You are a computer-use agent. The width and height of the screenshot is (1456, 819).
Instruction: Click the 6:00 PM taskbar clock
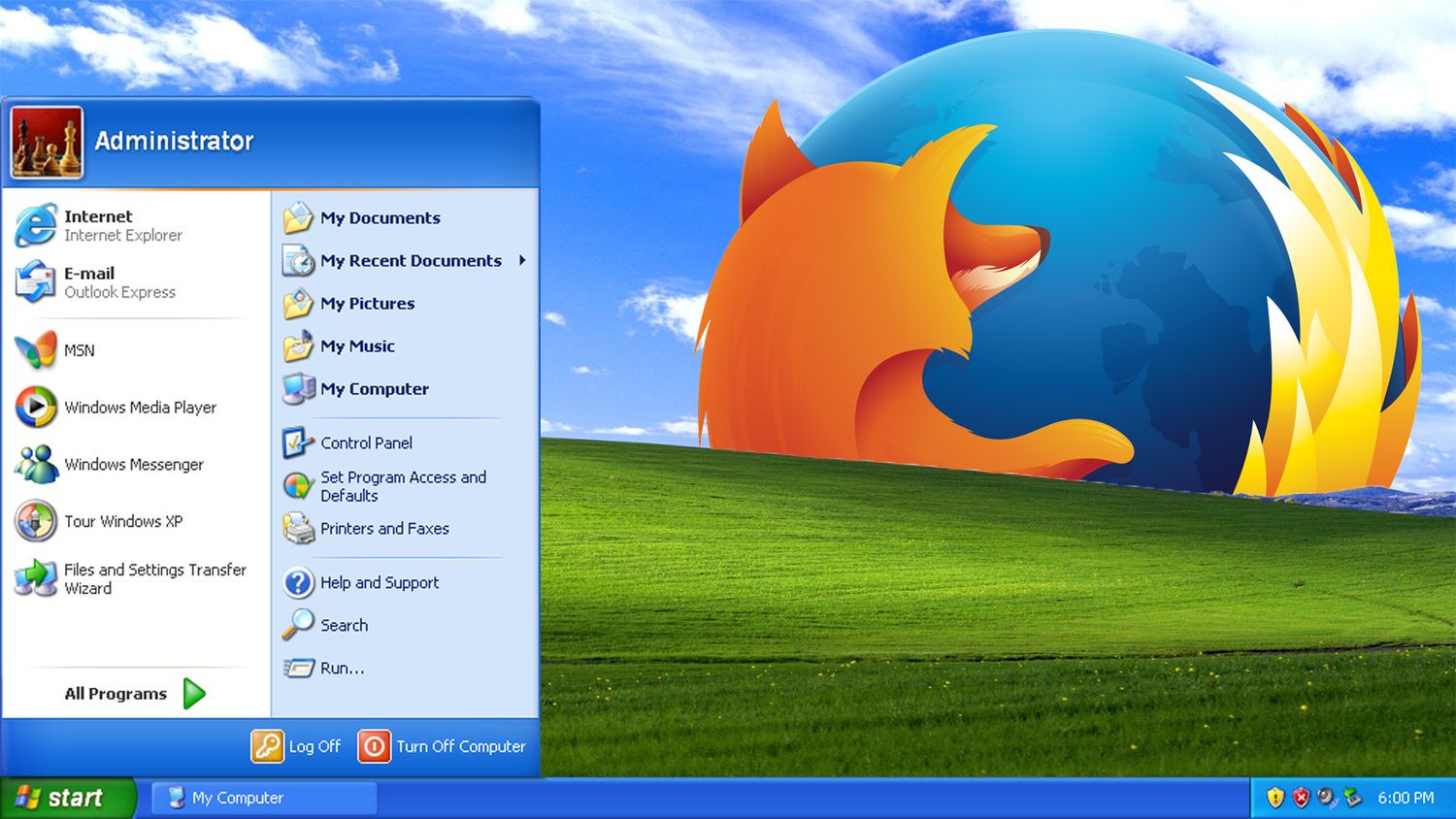(x=1406, y=798)
